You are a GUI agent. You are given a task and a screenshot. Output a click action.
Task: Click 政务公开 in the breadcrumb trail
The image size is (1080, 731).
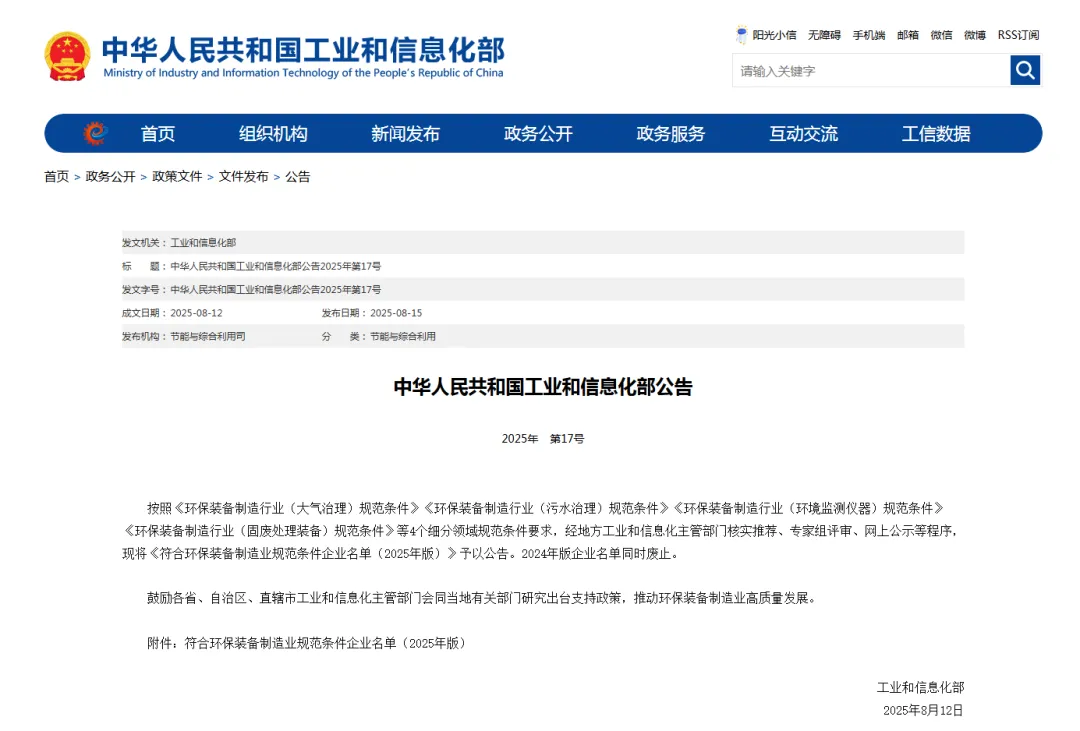point(110,176)
